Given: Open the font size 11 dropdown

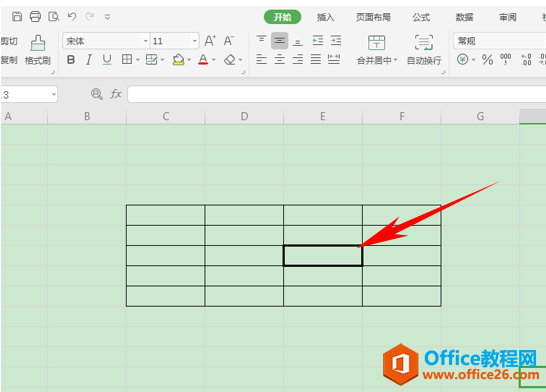Looking at the screenshot, I should click(194, 41).
